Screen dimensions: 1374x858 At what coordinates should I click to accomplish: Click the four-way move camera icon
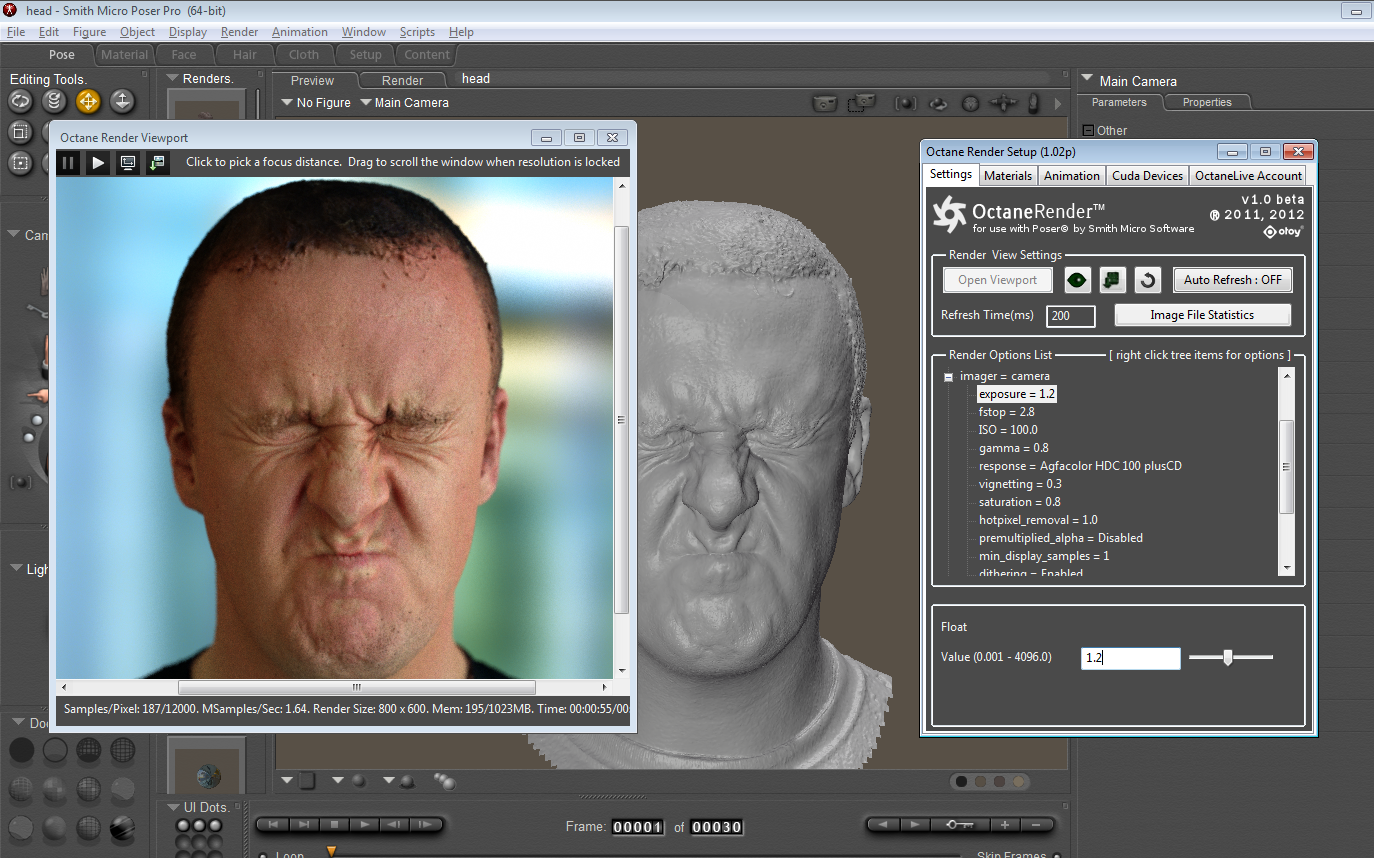point(1003,103)
